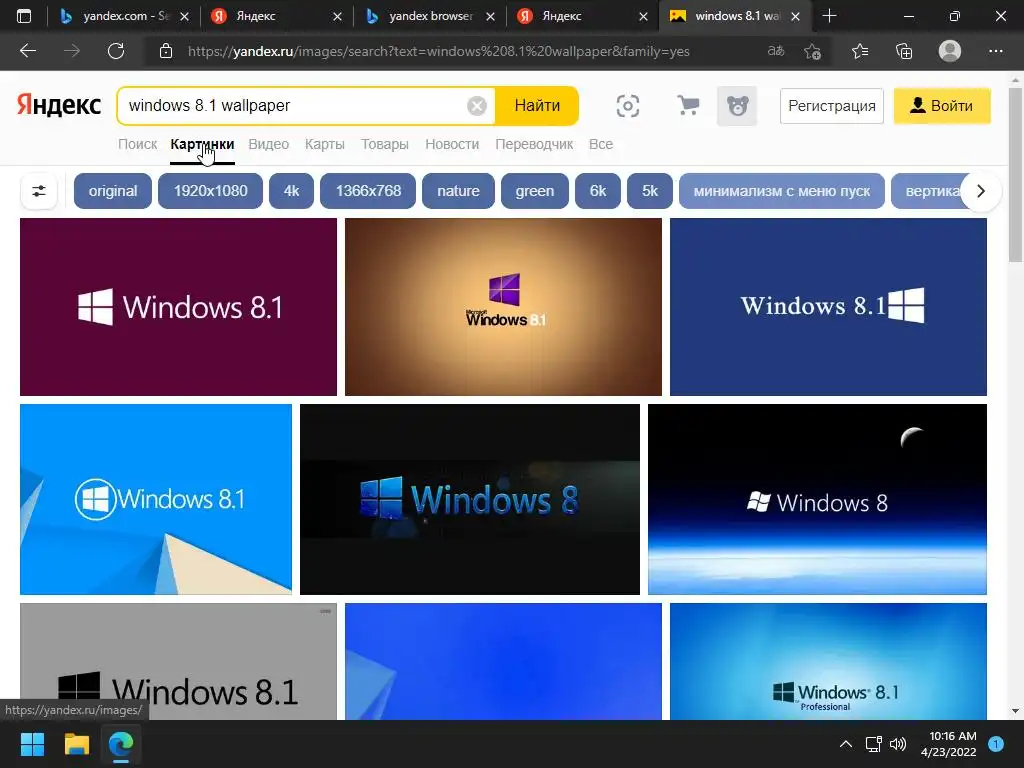View site information lock icon
Image resolution: width=1024 pixels, height=768 pixels.
166,51
